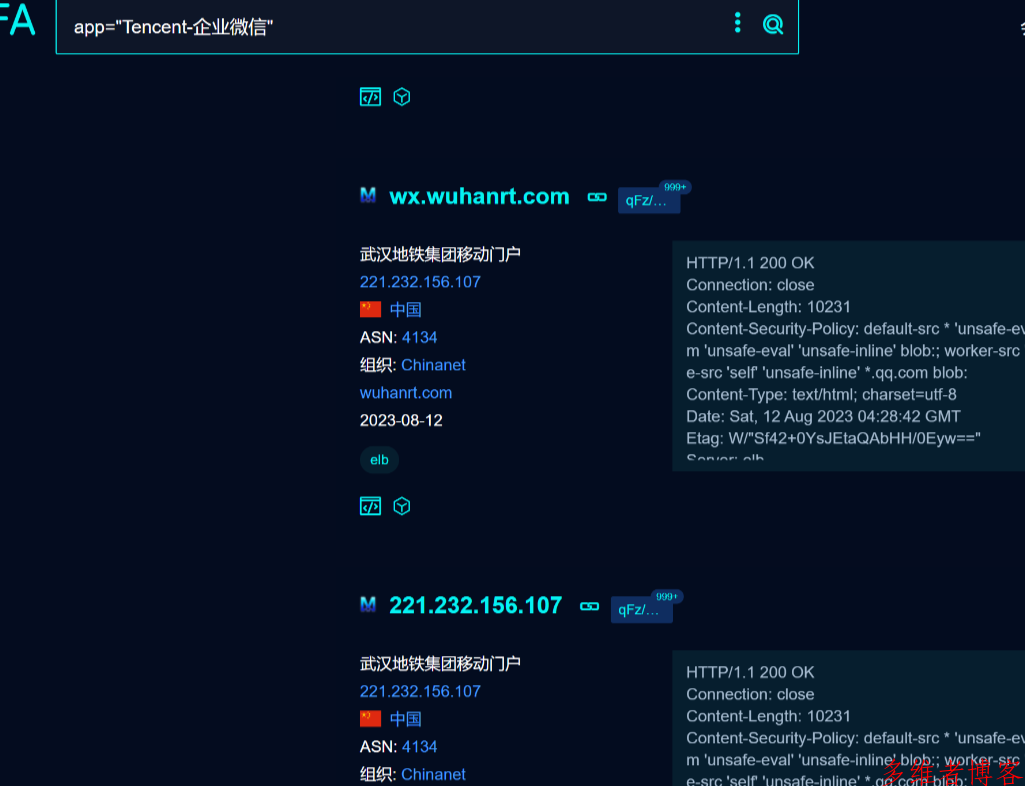Click the M icon beside the 221.232.156.107 heading

368,604
